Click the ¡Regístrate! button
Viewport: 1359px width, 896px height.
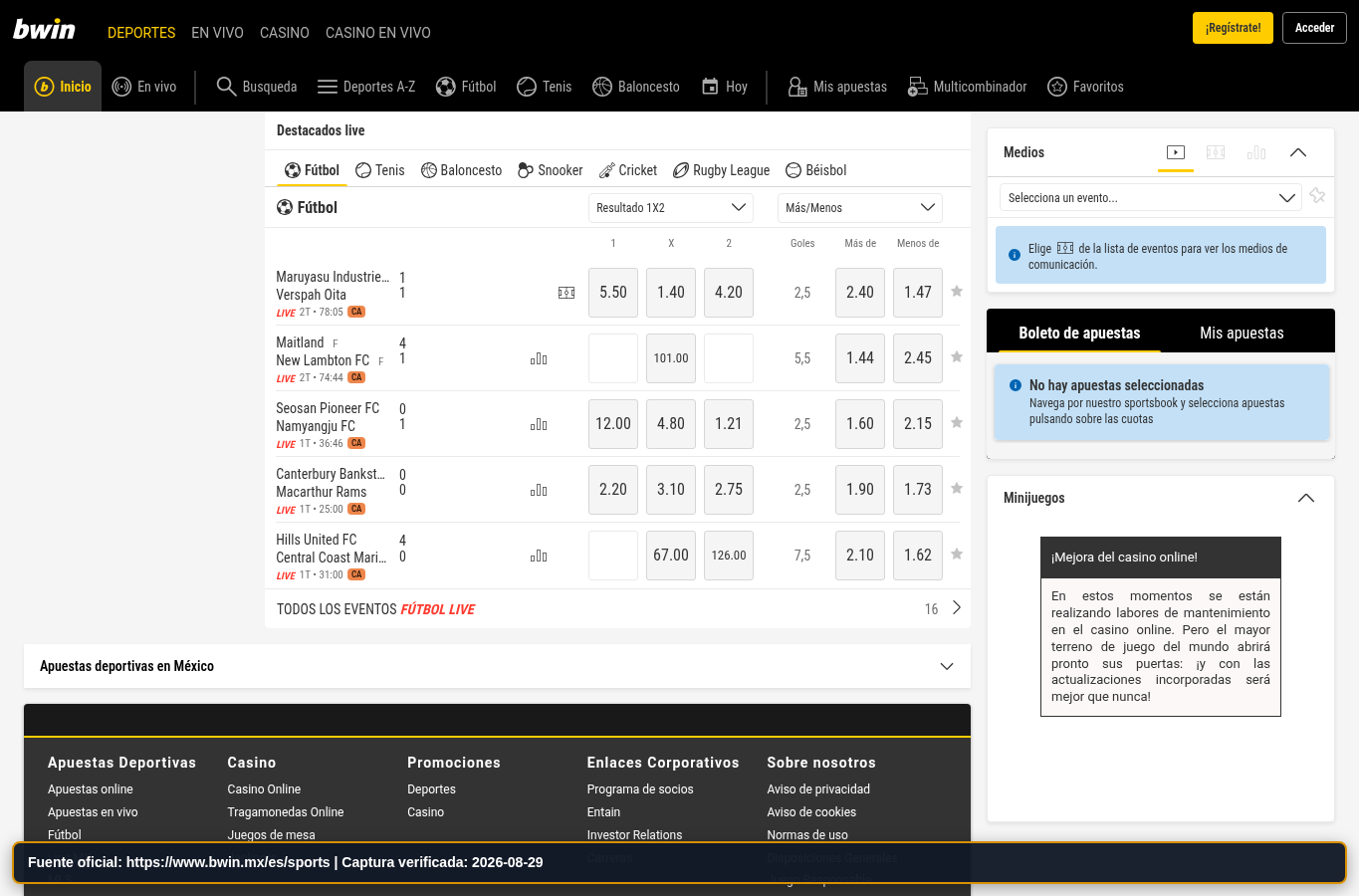click(1233, 28)
